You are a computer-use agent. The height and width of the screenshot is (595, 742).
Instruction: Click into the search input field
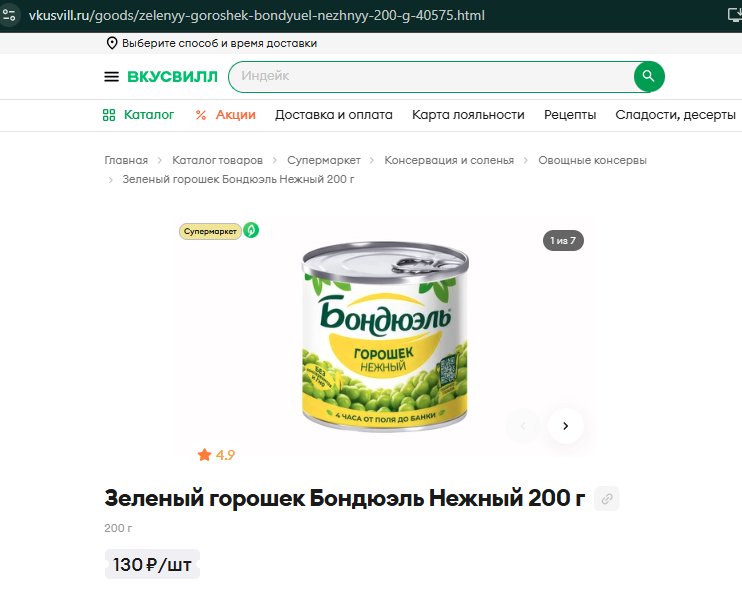click(x=432, y=76)
